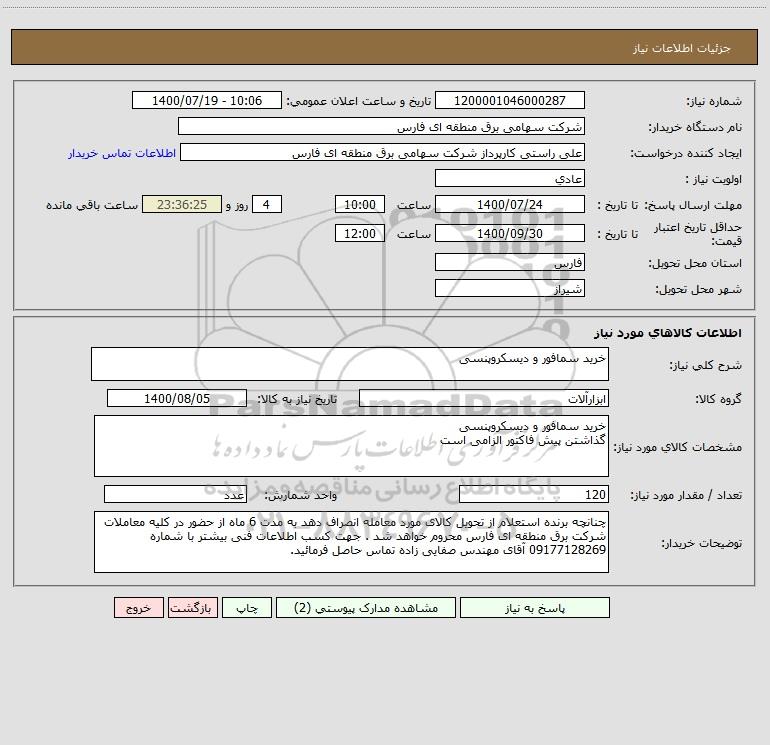Click the شماره نیاز label
770x745 pixels.
point(714,101)
